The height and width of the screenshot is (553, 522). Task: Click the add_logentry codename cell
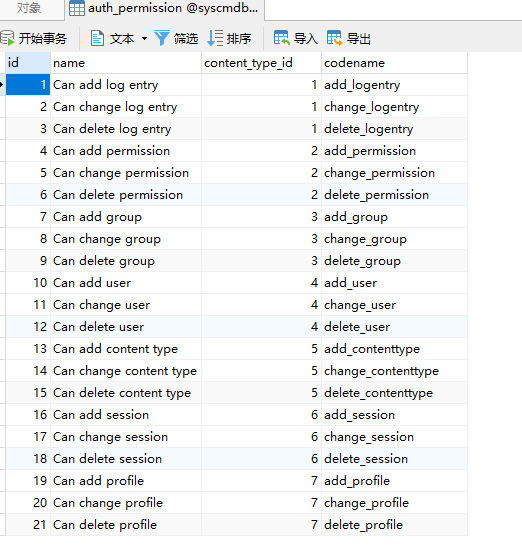[x=394, y=85]
